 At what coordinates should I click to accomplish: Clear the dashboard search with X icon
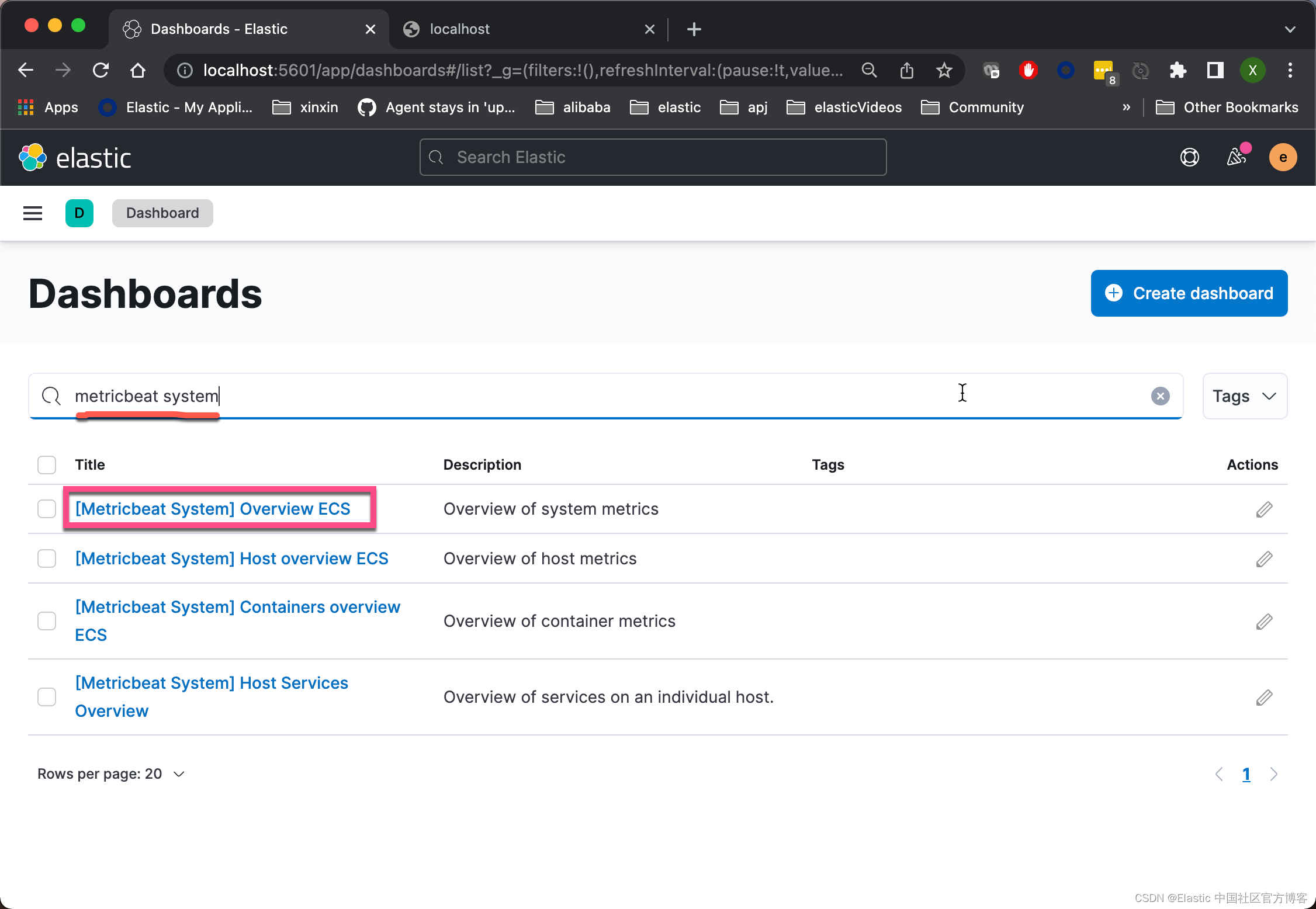pos(1160,396)
